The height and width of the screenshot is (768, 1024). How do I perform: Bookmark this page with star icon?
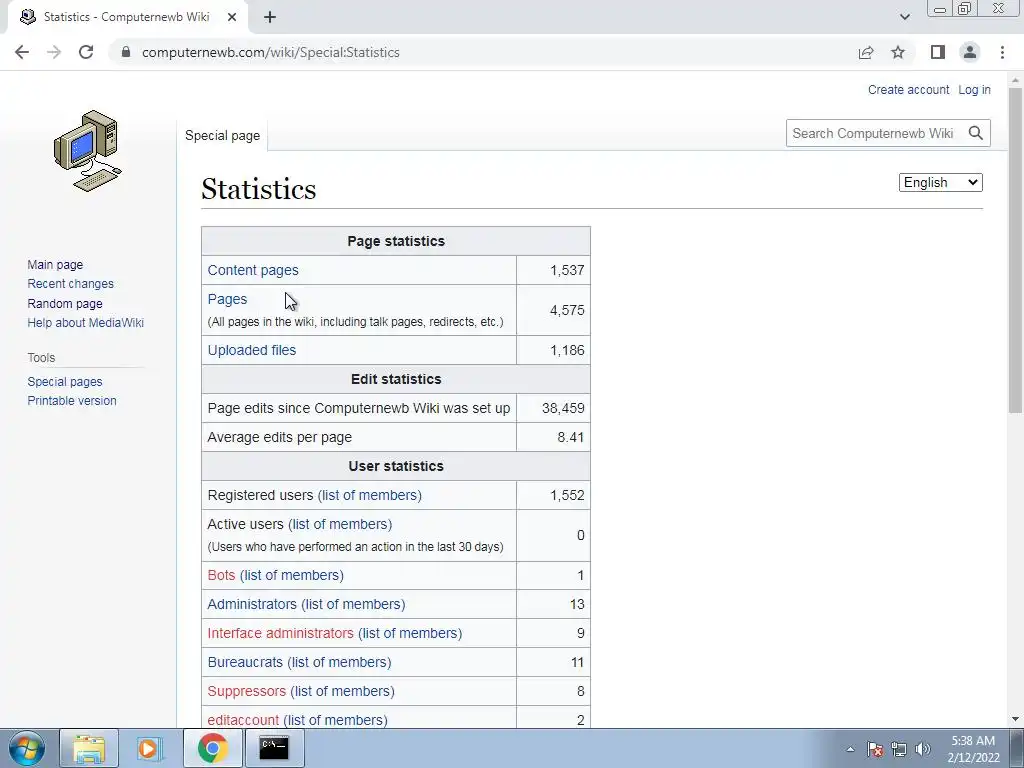(898, 52)
